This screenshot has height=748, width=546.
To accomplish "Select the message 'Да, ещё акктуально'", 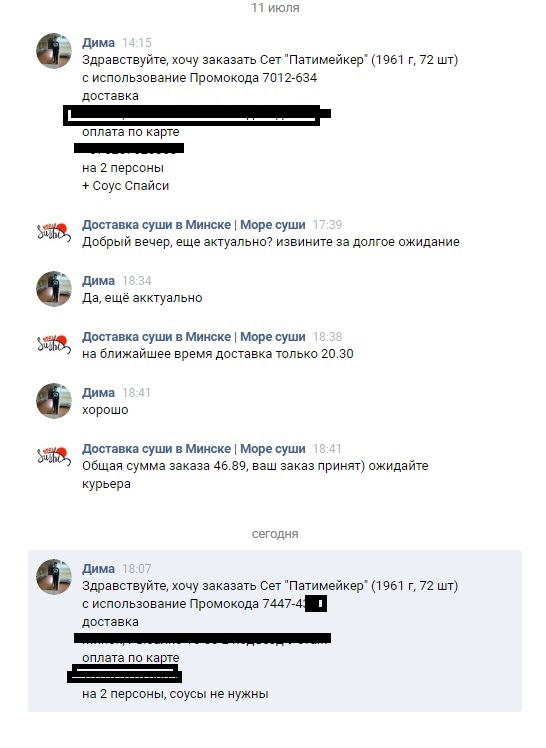I will (x=142, y=298).
